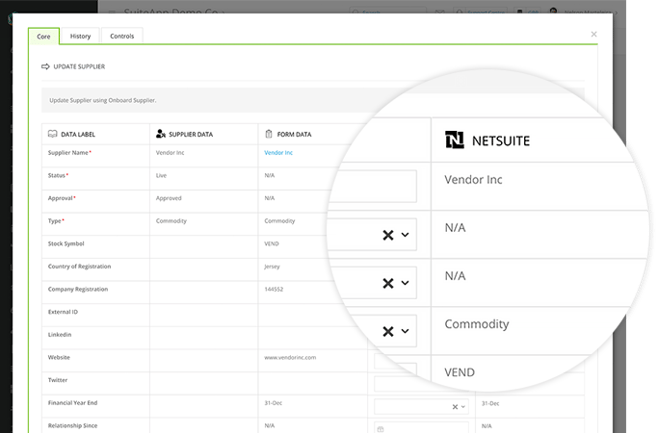The image size is (658, 433).
Task: Open the Controls tab
Action: pyautogui.click(x=122, y=36)
